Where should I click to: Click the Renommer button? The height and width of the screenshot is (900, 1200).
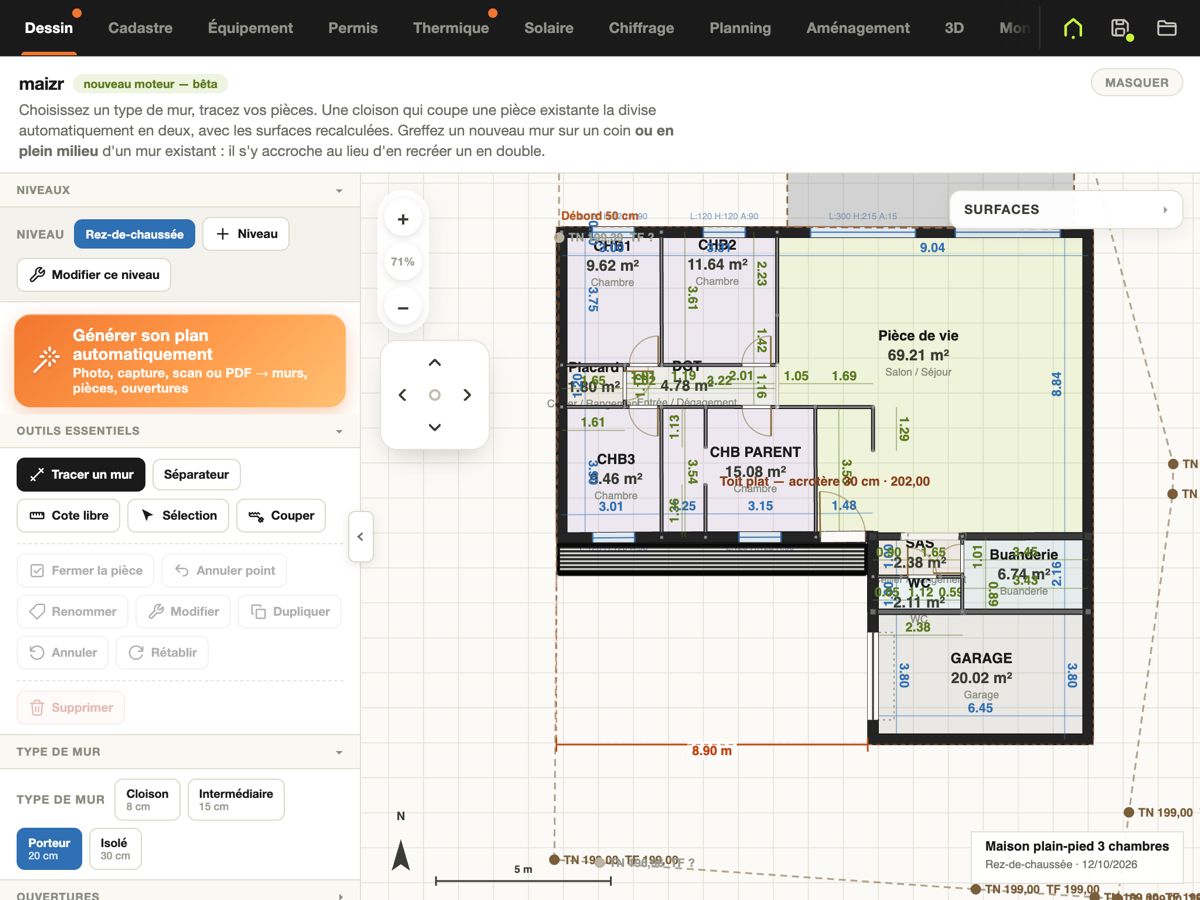tap(73, 612)
